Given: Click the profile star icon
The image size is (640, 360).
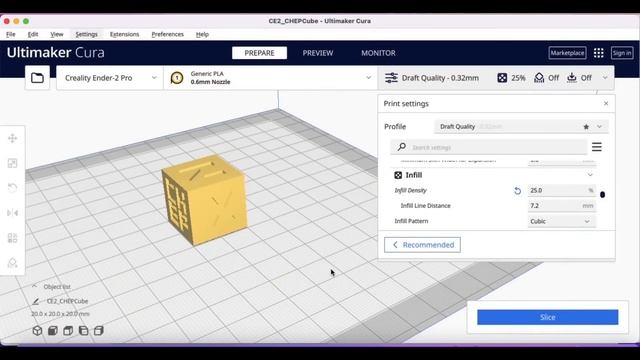Looking at the screenshot, I should click(x=586, y=127).
